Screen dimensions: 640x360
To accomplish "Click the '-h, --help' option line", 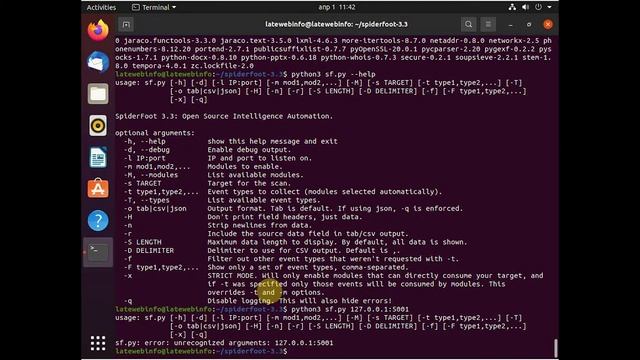I will point(231,141).
